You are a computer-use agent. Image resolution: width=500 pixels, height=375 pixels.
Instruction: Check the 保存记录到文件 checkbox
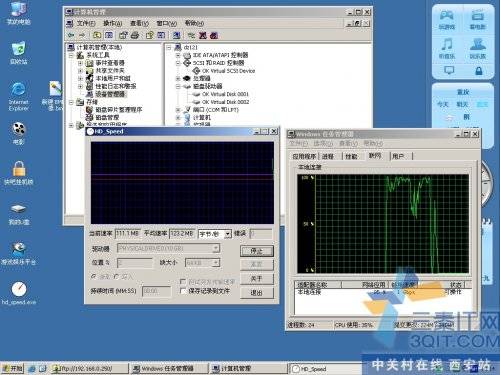[x=183, y=291]
